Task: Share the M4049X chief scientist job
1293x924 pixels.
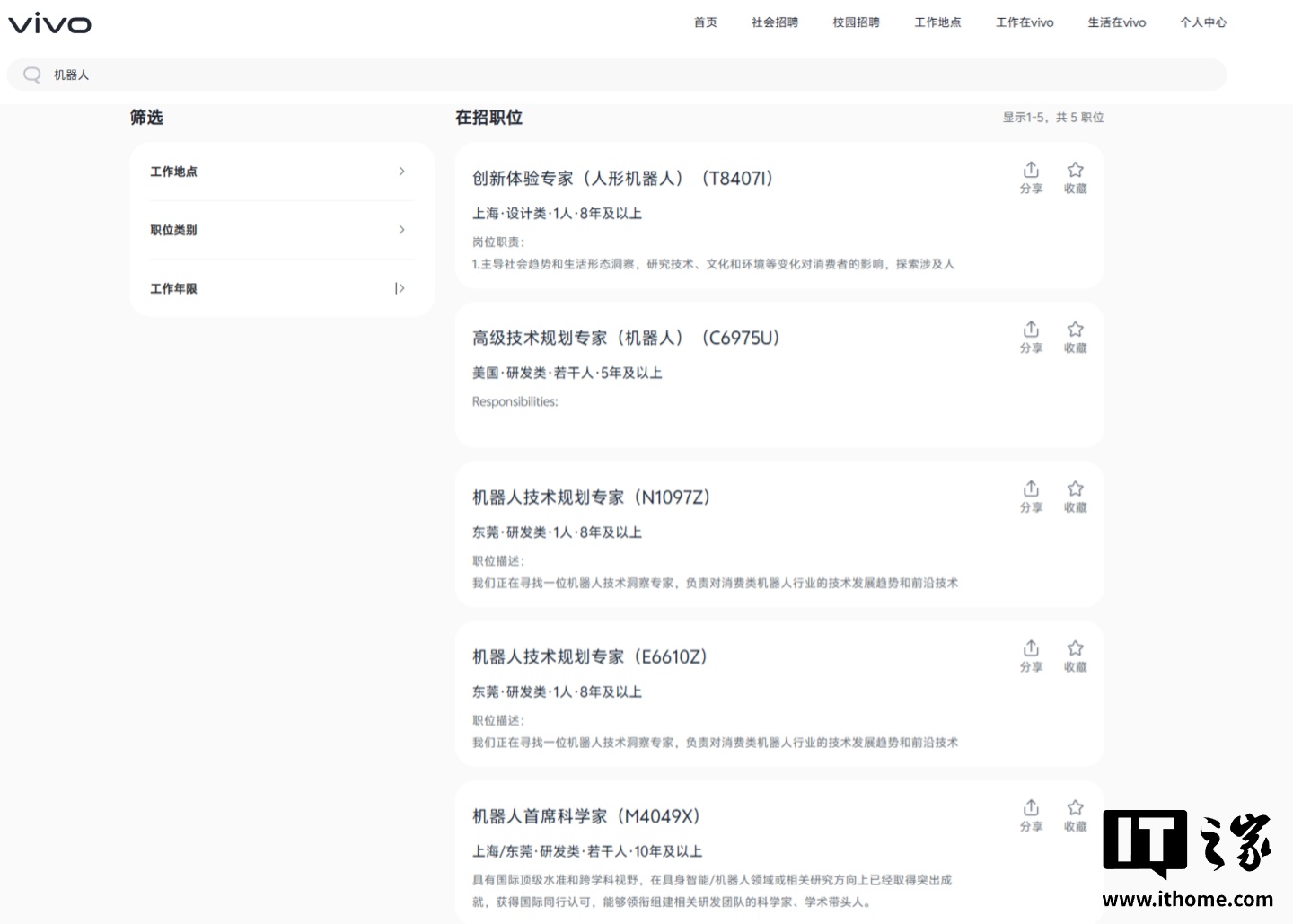Action: click(1031, 815)
